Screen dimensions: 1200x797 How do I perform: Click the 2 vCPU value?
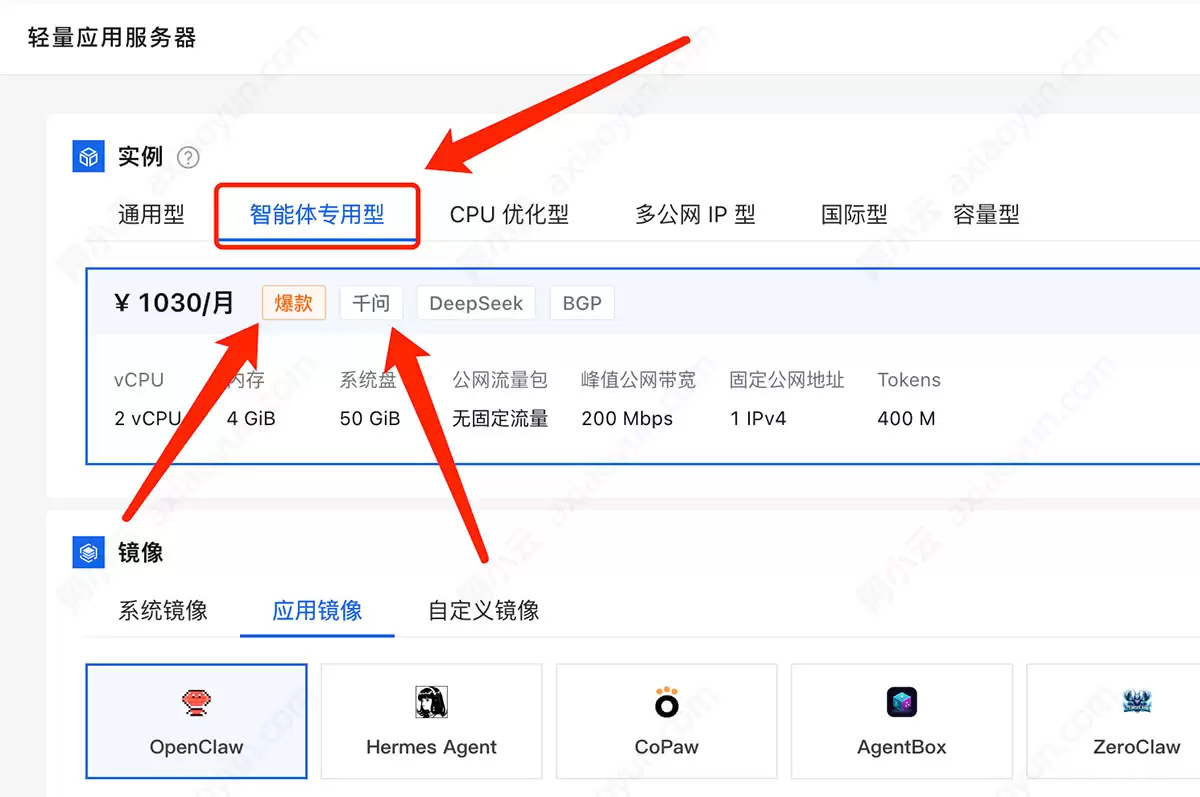147,418
